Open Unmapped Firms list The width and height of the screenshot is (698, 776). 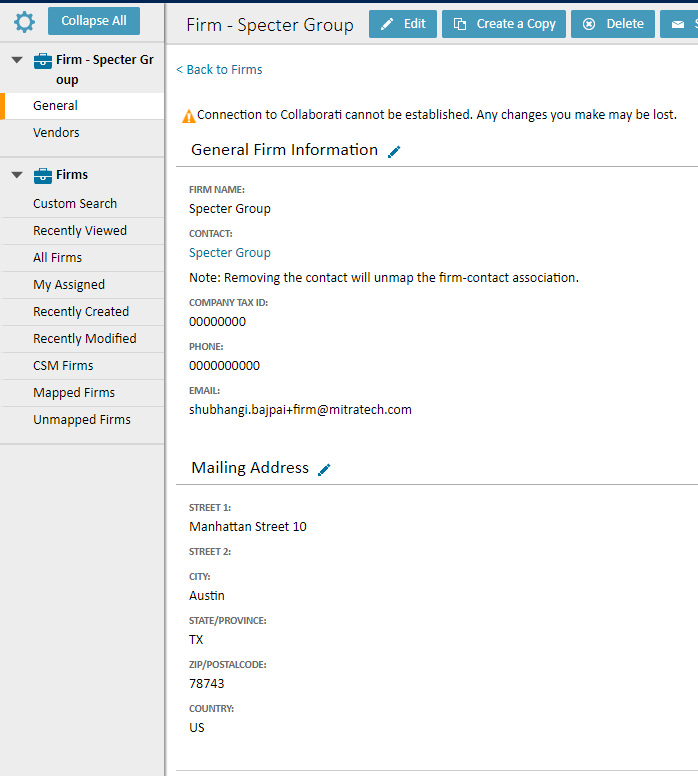pos(82,420)
